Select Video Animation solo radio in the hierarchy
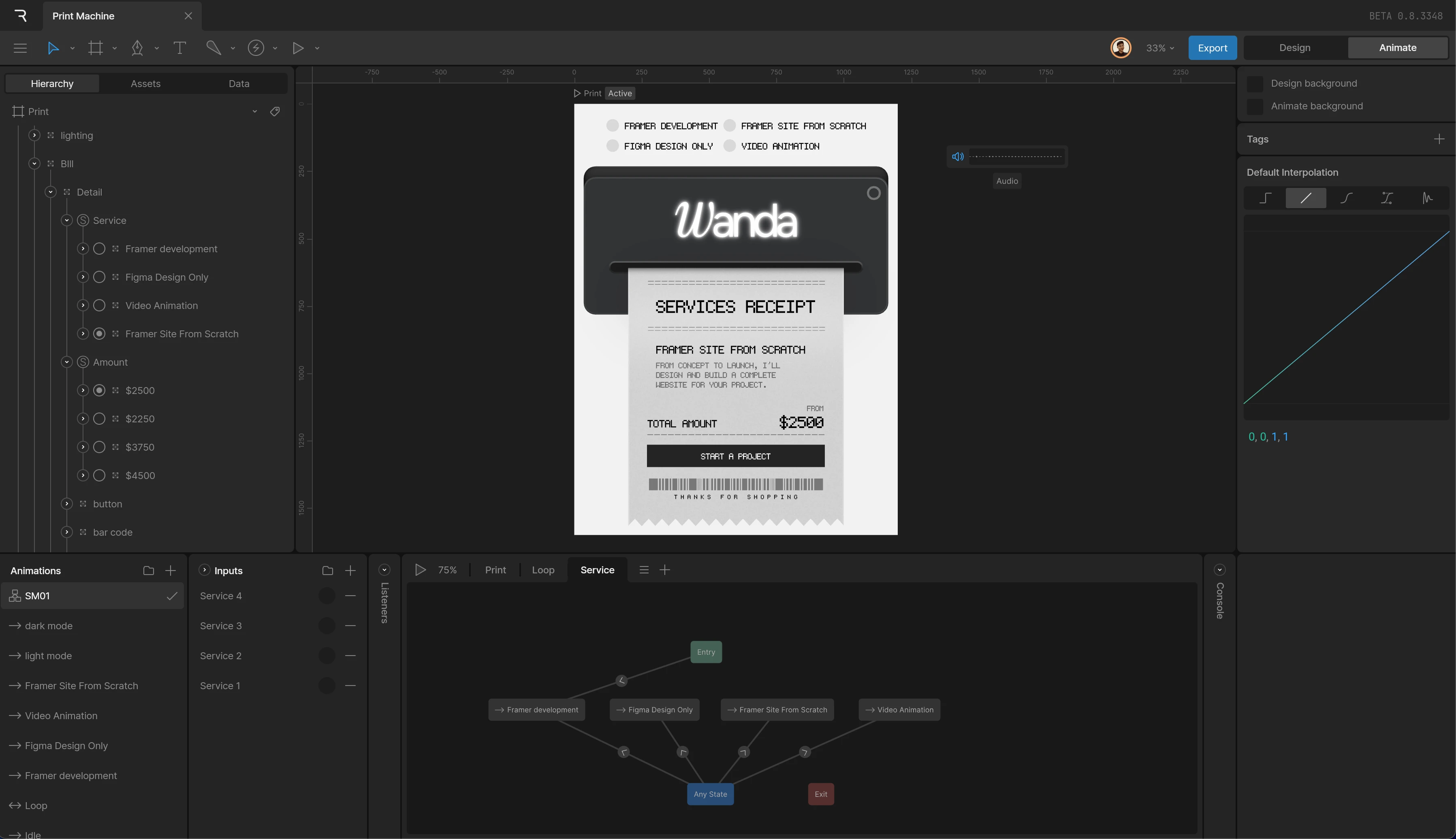 click(99, 305)
